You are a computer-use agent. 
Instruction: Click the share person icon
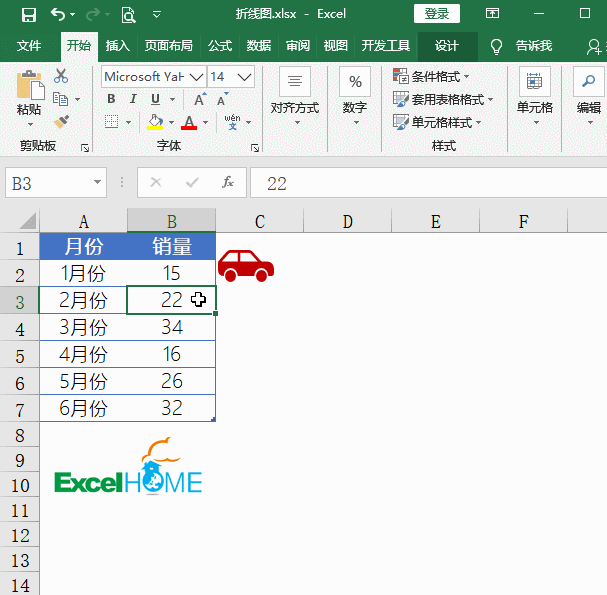tap(594, 47)
